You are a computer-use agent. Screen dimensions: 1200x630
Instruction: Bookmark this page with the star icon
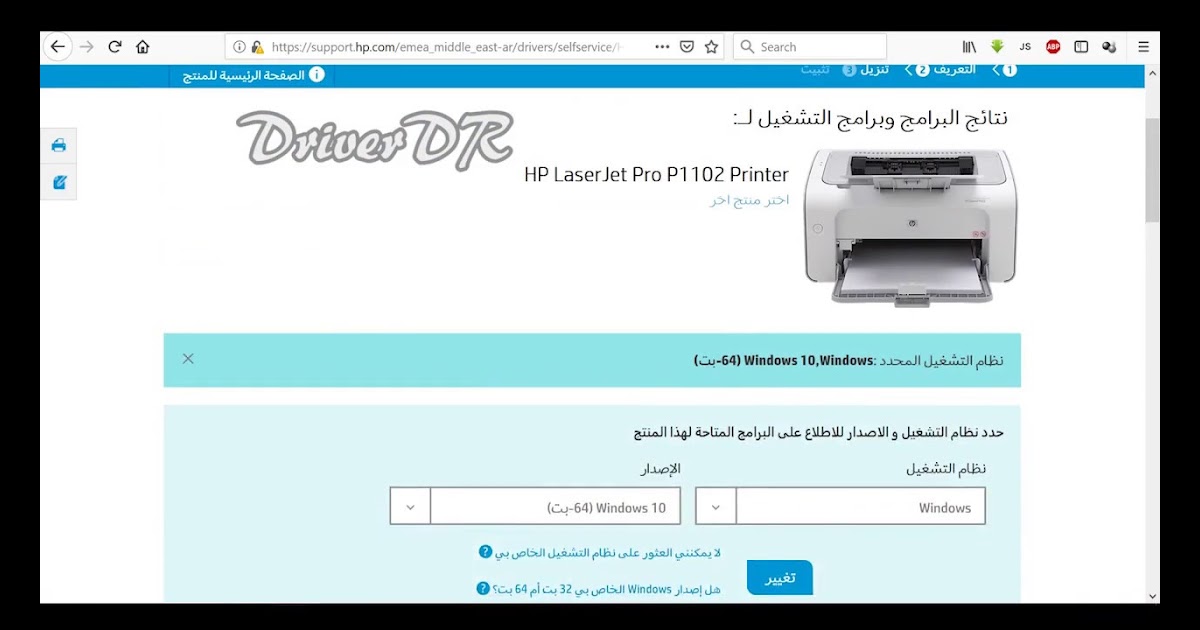[712, 47]
